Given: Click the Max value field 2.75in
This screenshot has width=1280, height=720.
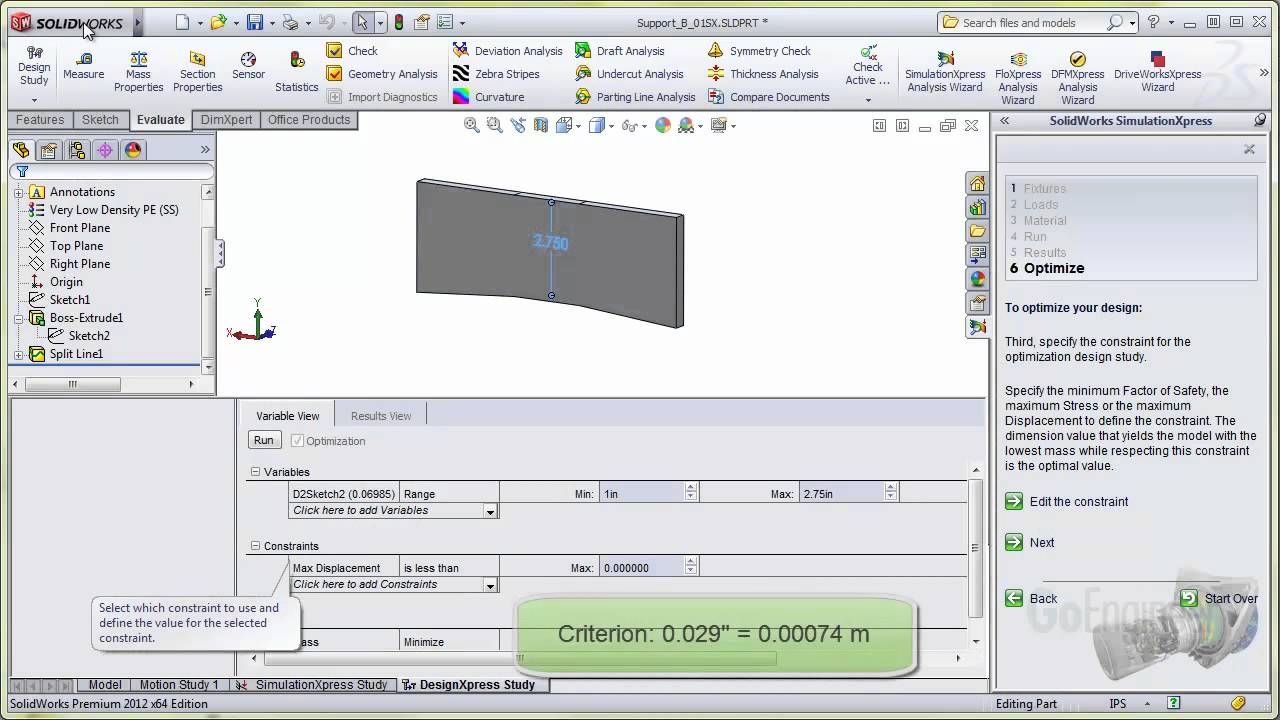Looking at the screenshot, I should point(842,494).
